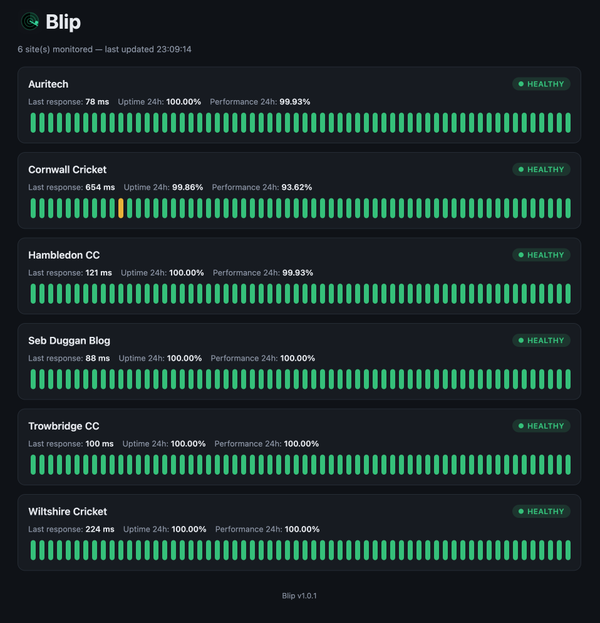Screen dimensions: 600x623
Task: Click the HEALTHY badge on Cornwall Cricket card
Action: coord(541,169)
